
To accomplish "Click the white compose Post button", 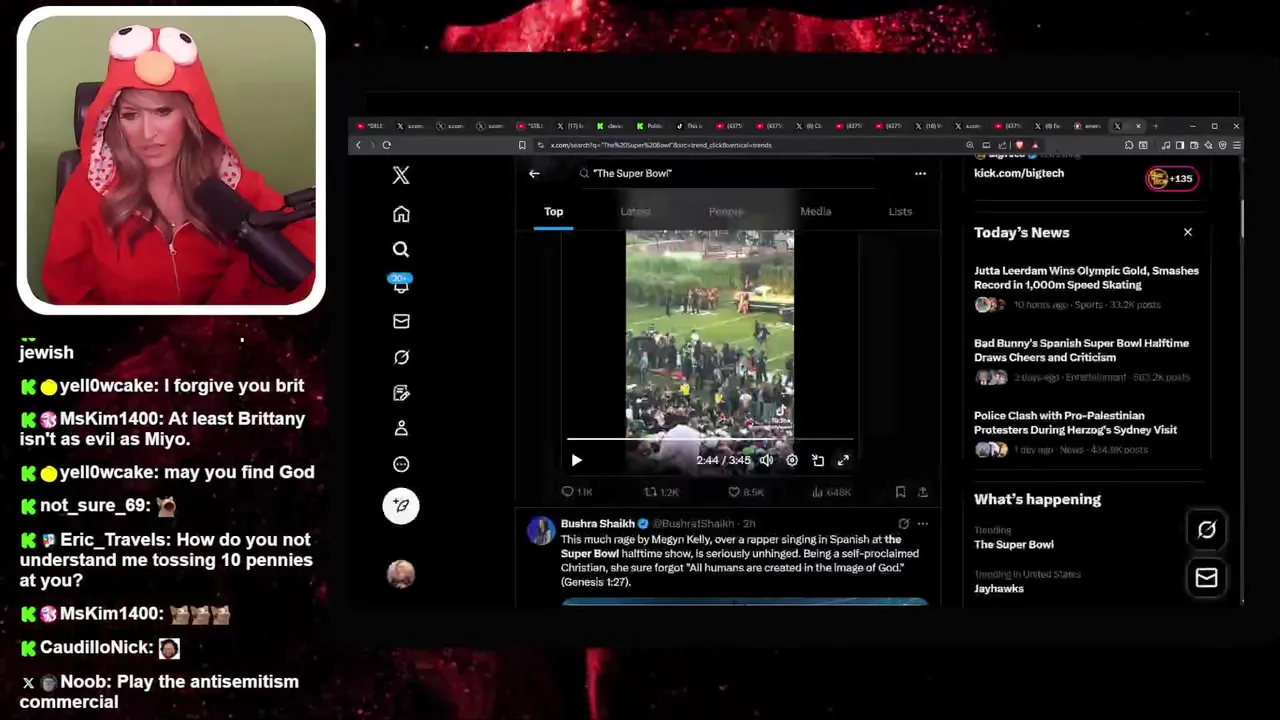I will coord(401,505).
